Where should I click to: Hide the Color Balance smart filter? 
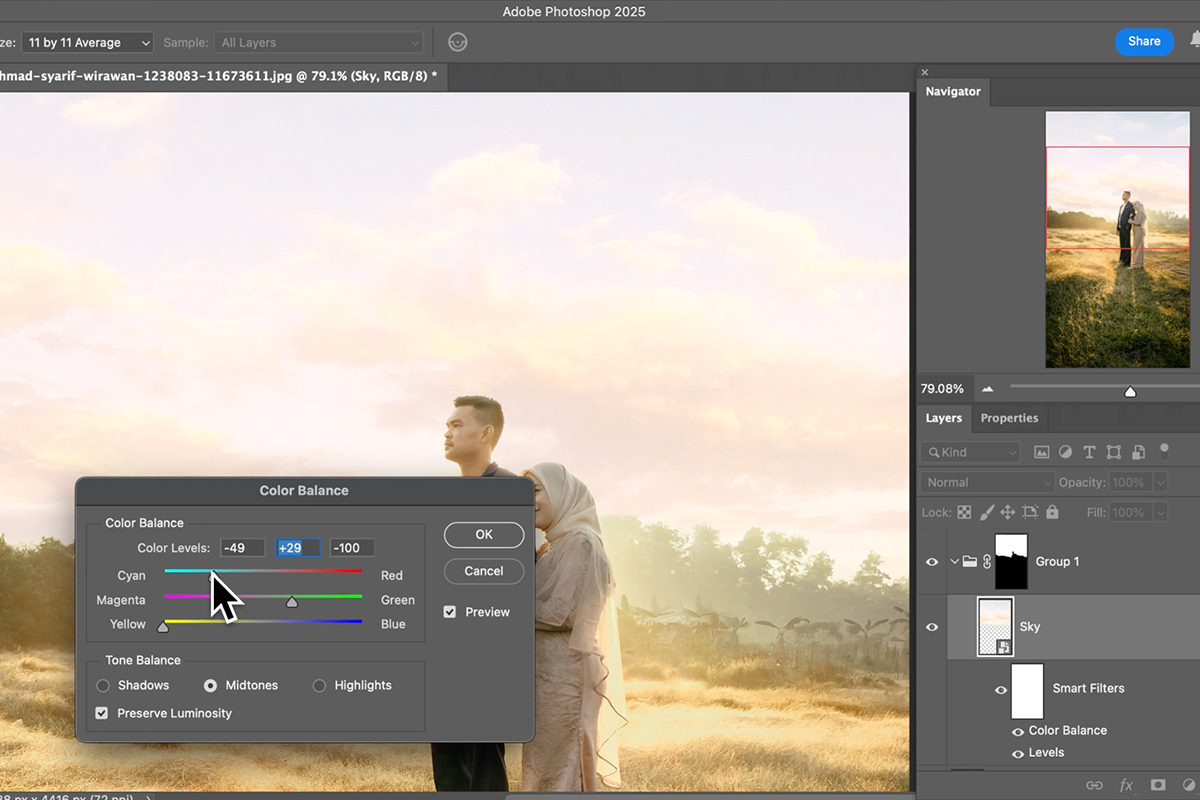[1018, 731]
